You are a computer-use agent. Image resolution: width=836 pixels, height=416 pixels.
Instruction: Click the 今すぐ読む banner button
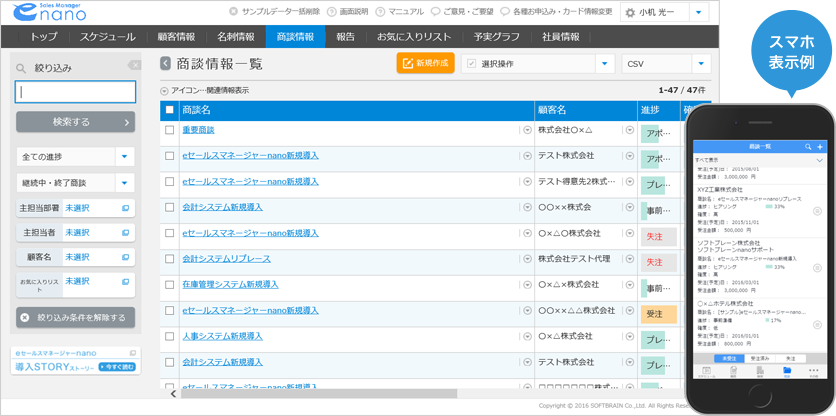117,367
